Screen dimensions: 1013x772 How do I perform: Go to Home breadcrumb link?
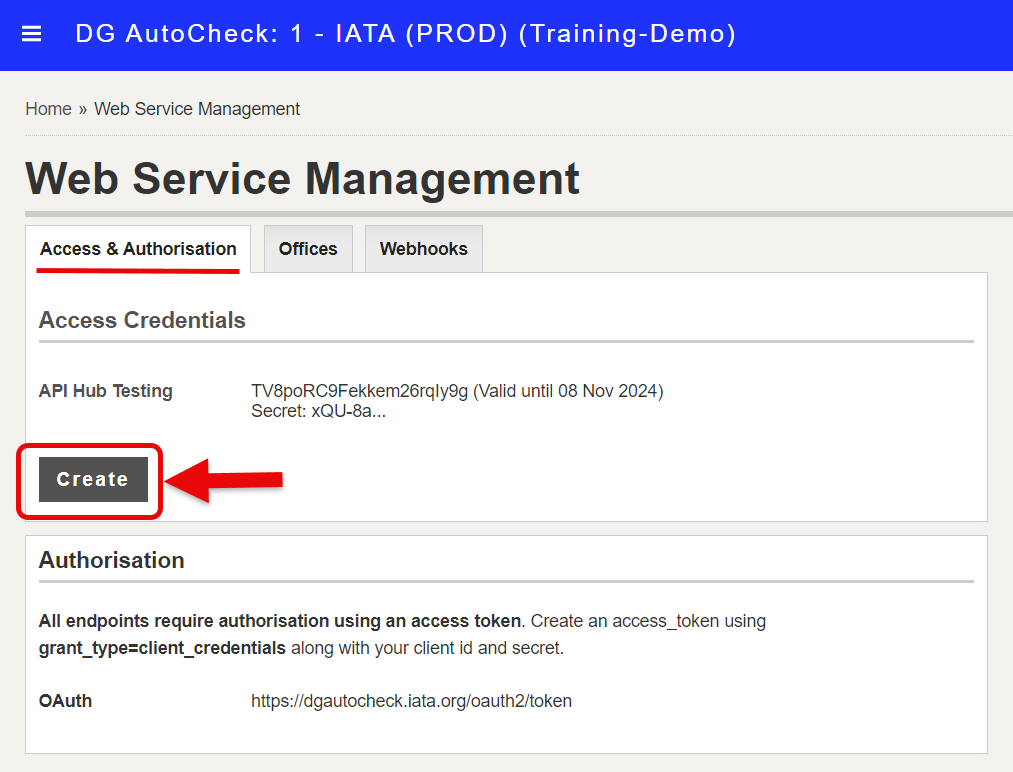[48, 109]
